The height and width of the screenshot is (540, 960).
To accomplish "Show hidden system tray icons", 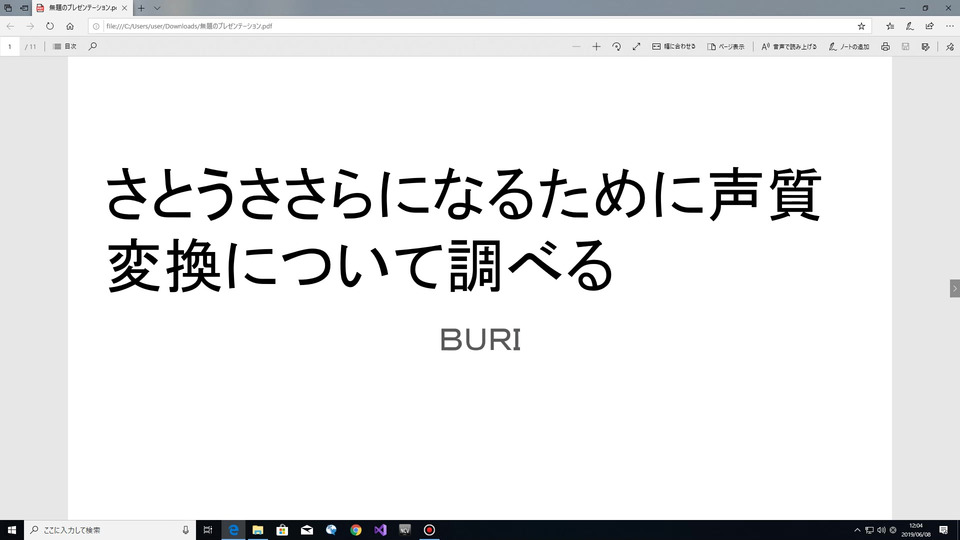I will click(x=857, y=530).
